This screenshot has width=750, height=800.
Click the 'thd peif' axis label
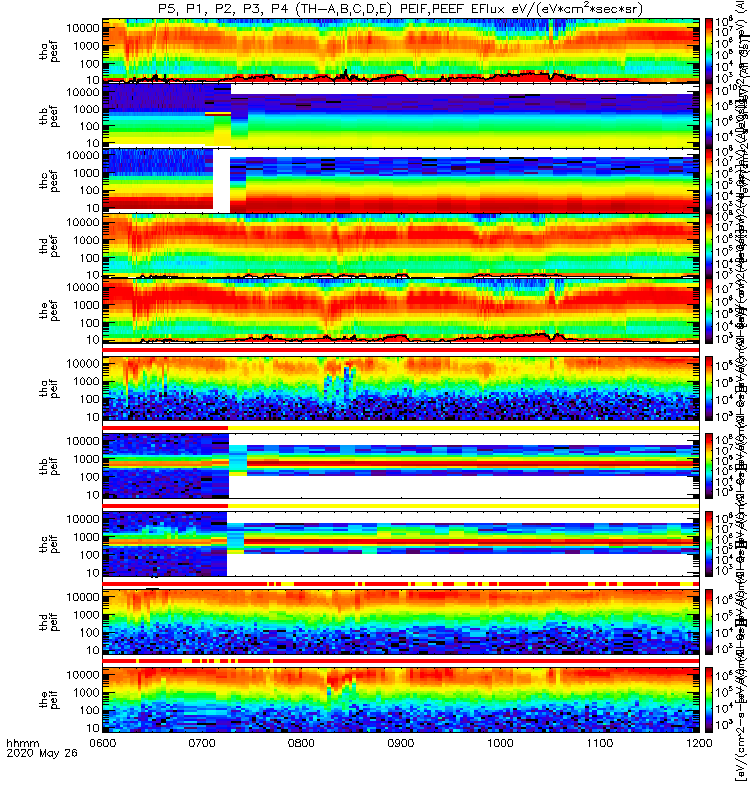pos(49,622)
